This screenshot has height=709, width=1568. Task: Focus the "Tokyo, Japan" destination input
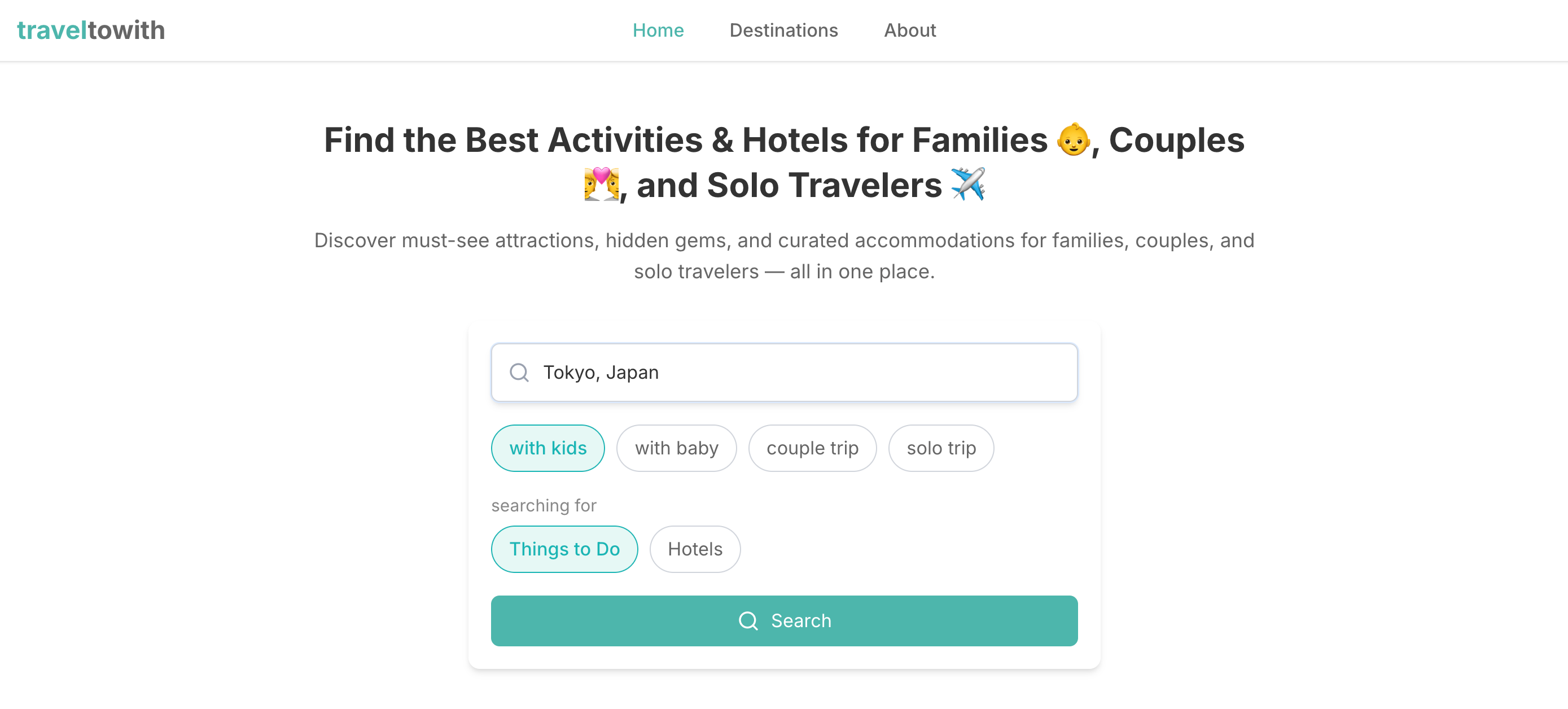[x=791, y=372]
